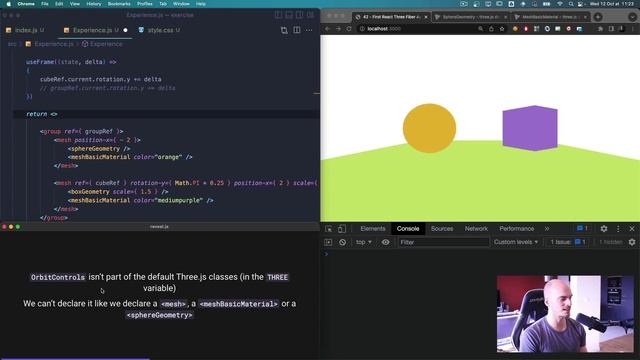Click the Experience symbol breadcrumb

click(102, 44)
